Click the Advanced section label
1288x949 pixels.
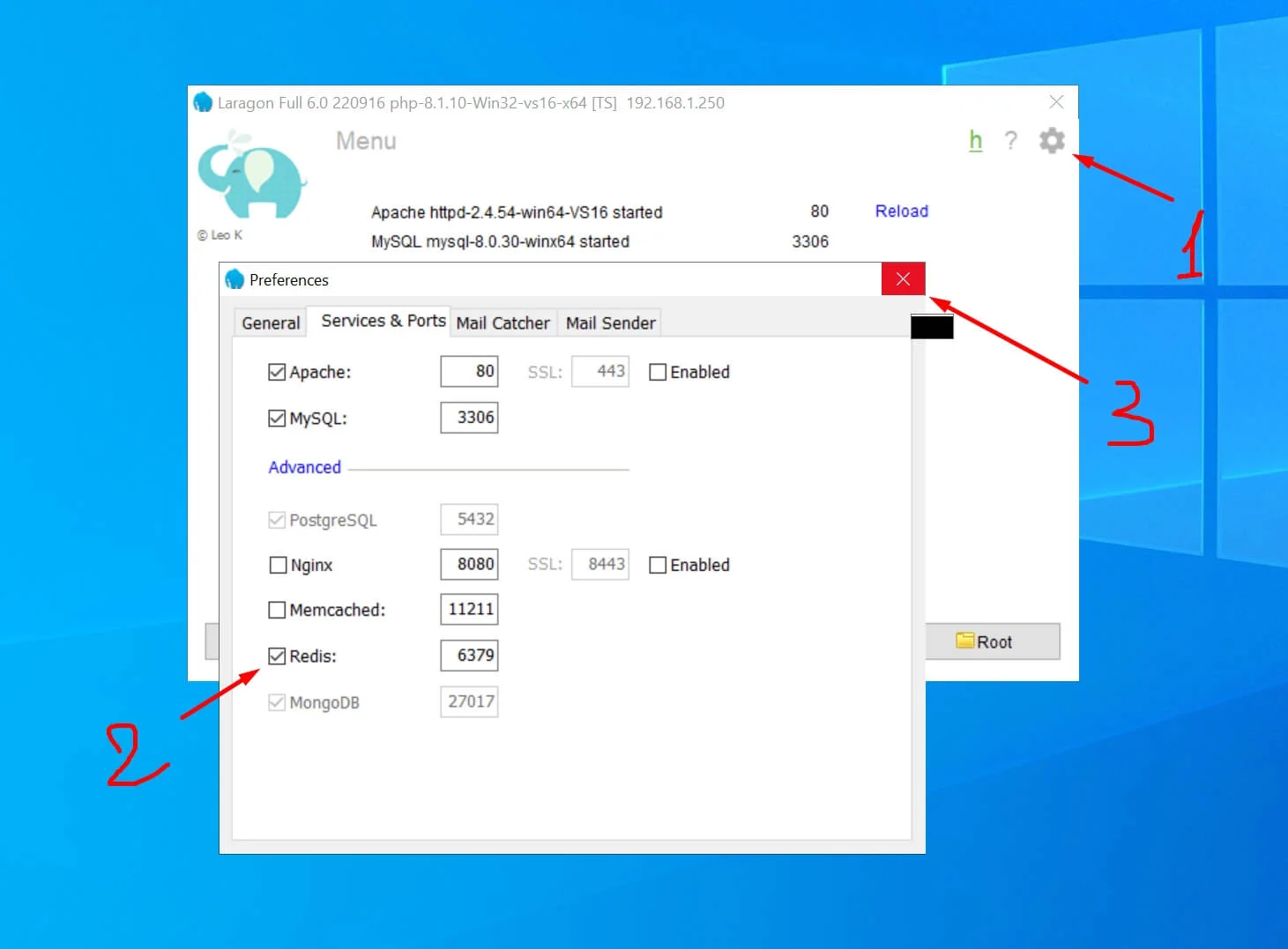pos(304,467)
